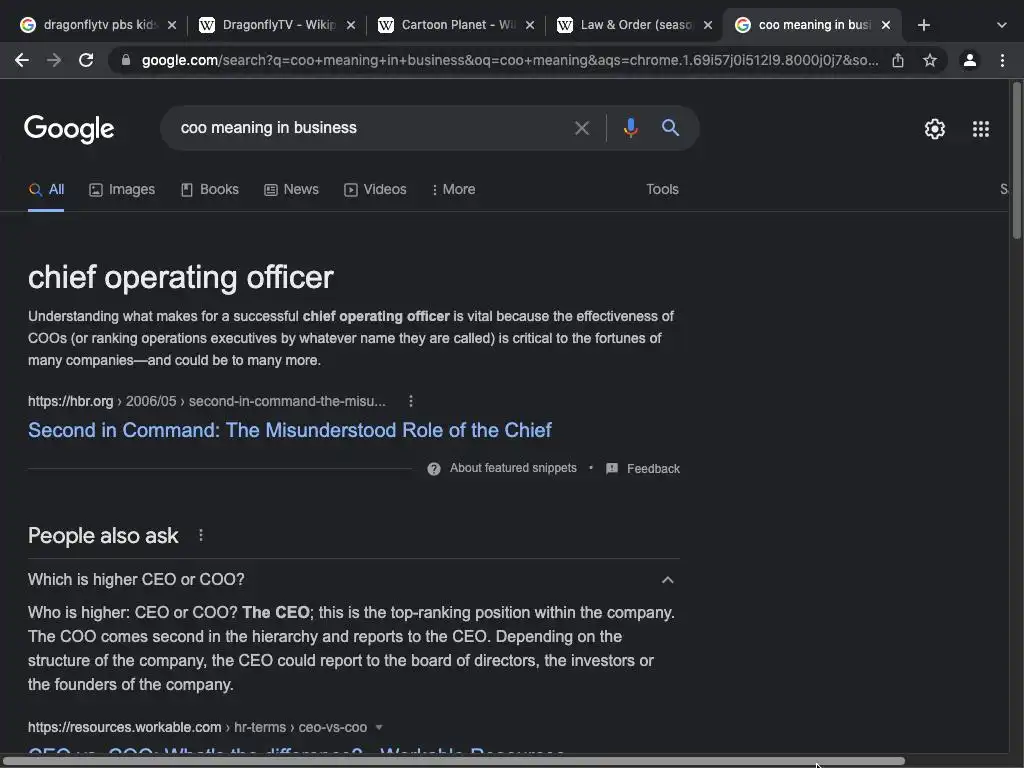Viewport: 1024px width, 768px height.
Task: Switch to the Law & Order tab
Action: click(635, 25)
